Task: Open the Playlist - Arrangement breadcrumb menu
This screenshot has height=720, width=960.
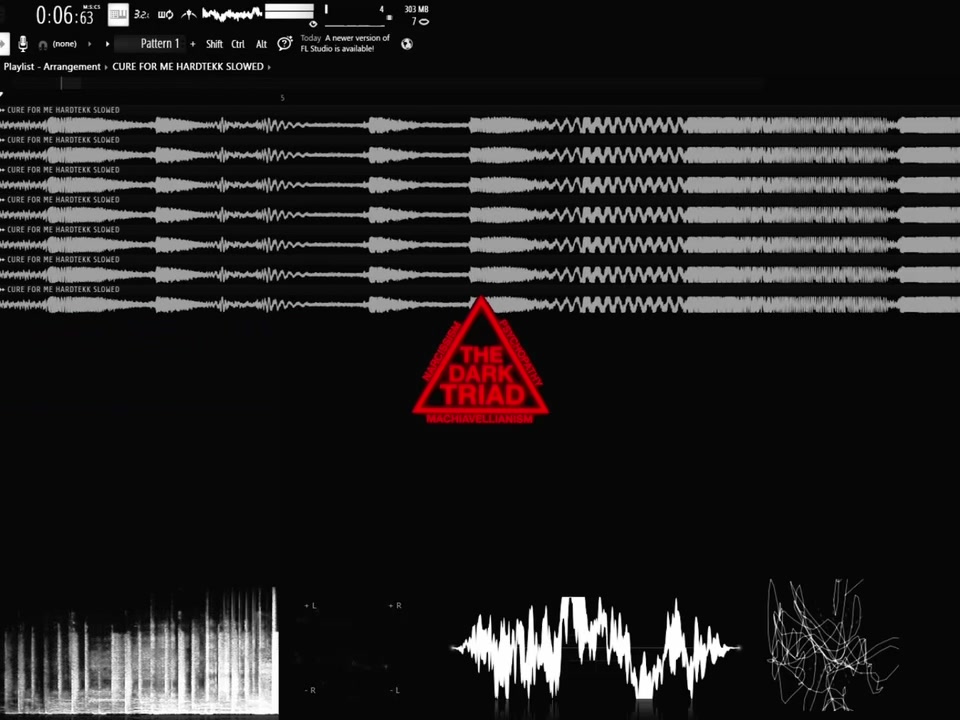Action: pos(52,67)
